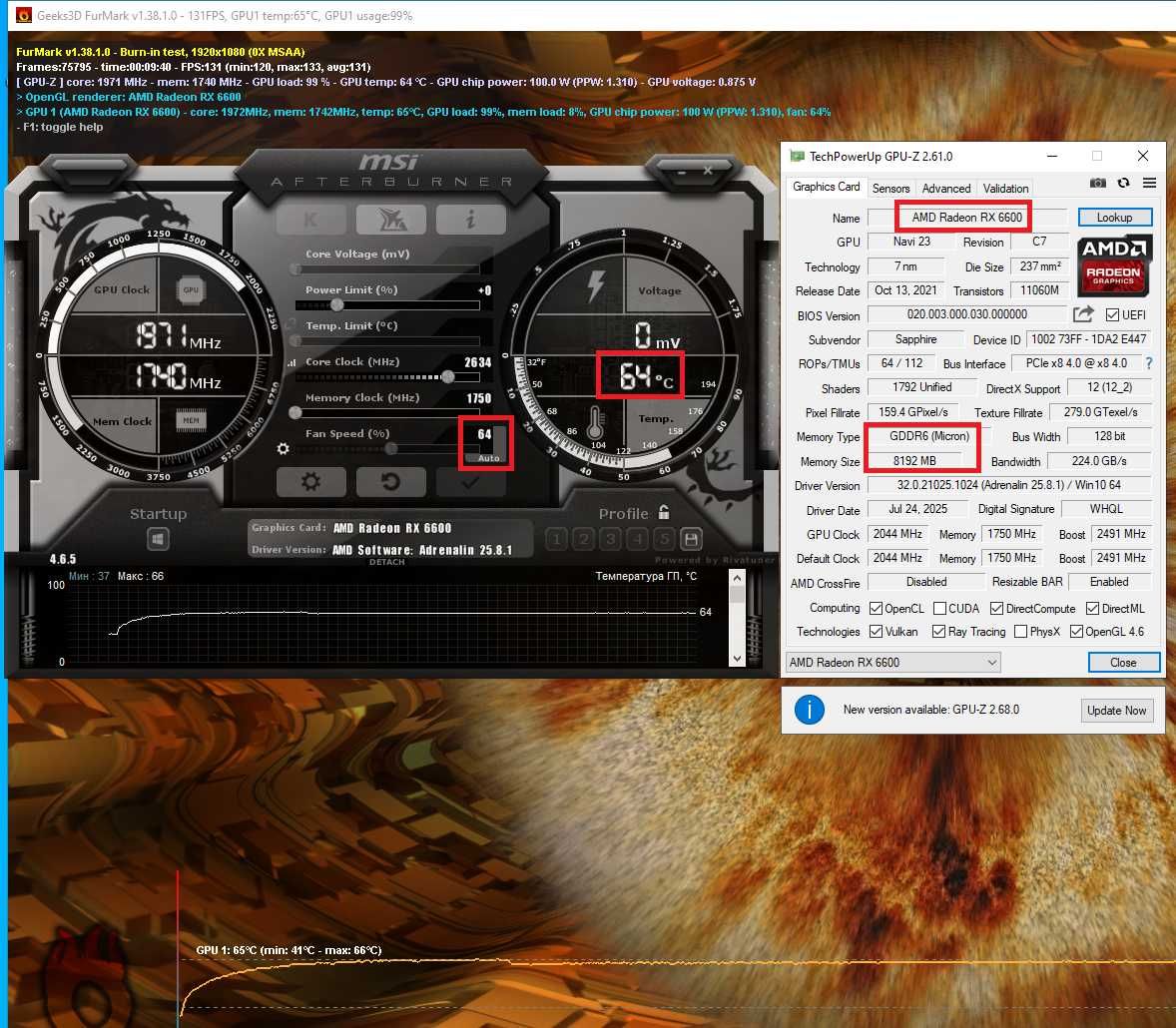This screenshot has width=1176, height=1028.
Task: Toggle OpenCL checkbox in GPU-Z
Action: tap(876, 608)
